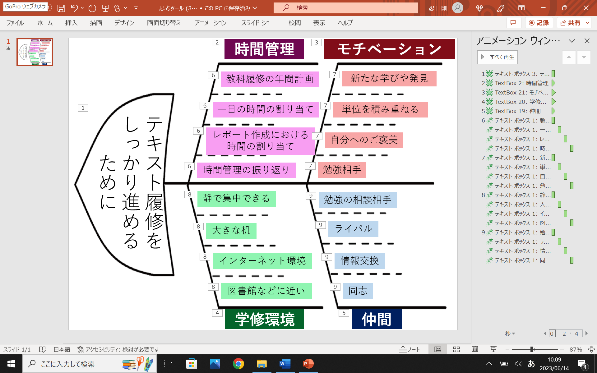Screen dimensions: 597x373
Task: Open Reading View from the status bar
Action: coord(475,349)
